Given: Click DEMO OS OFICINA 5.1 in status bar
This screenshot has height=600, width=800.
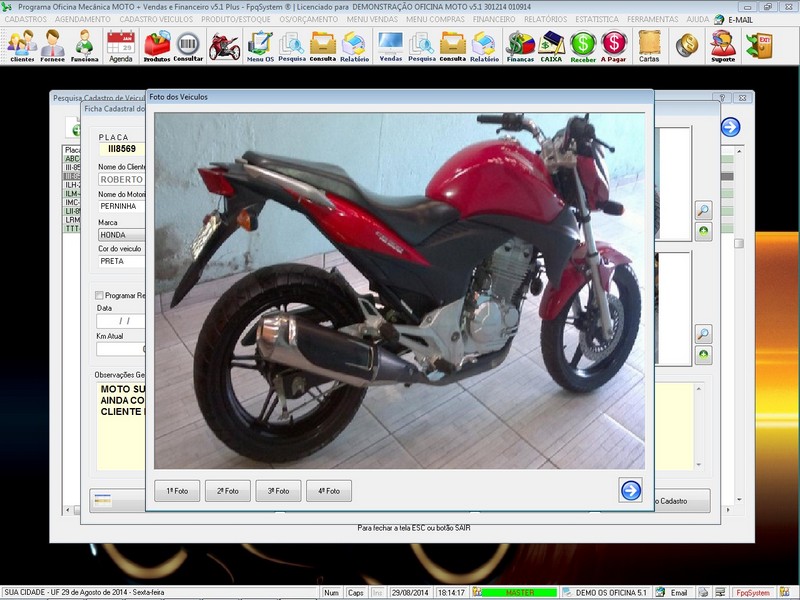Looking at the screenshot, I should (x=611, y=592).
